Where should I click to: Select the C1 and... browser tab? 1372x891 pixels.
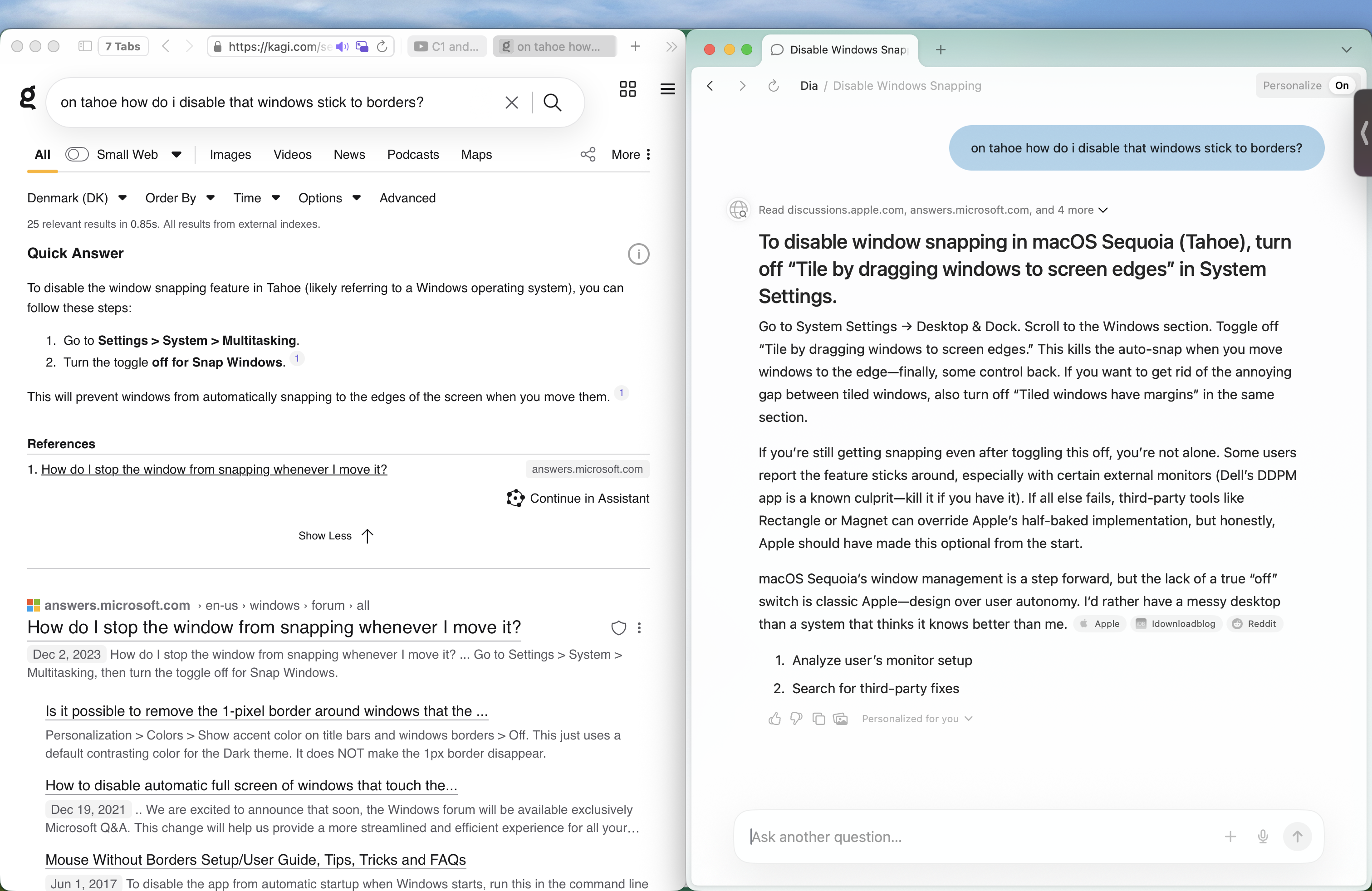(447, 47)
